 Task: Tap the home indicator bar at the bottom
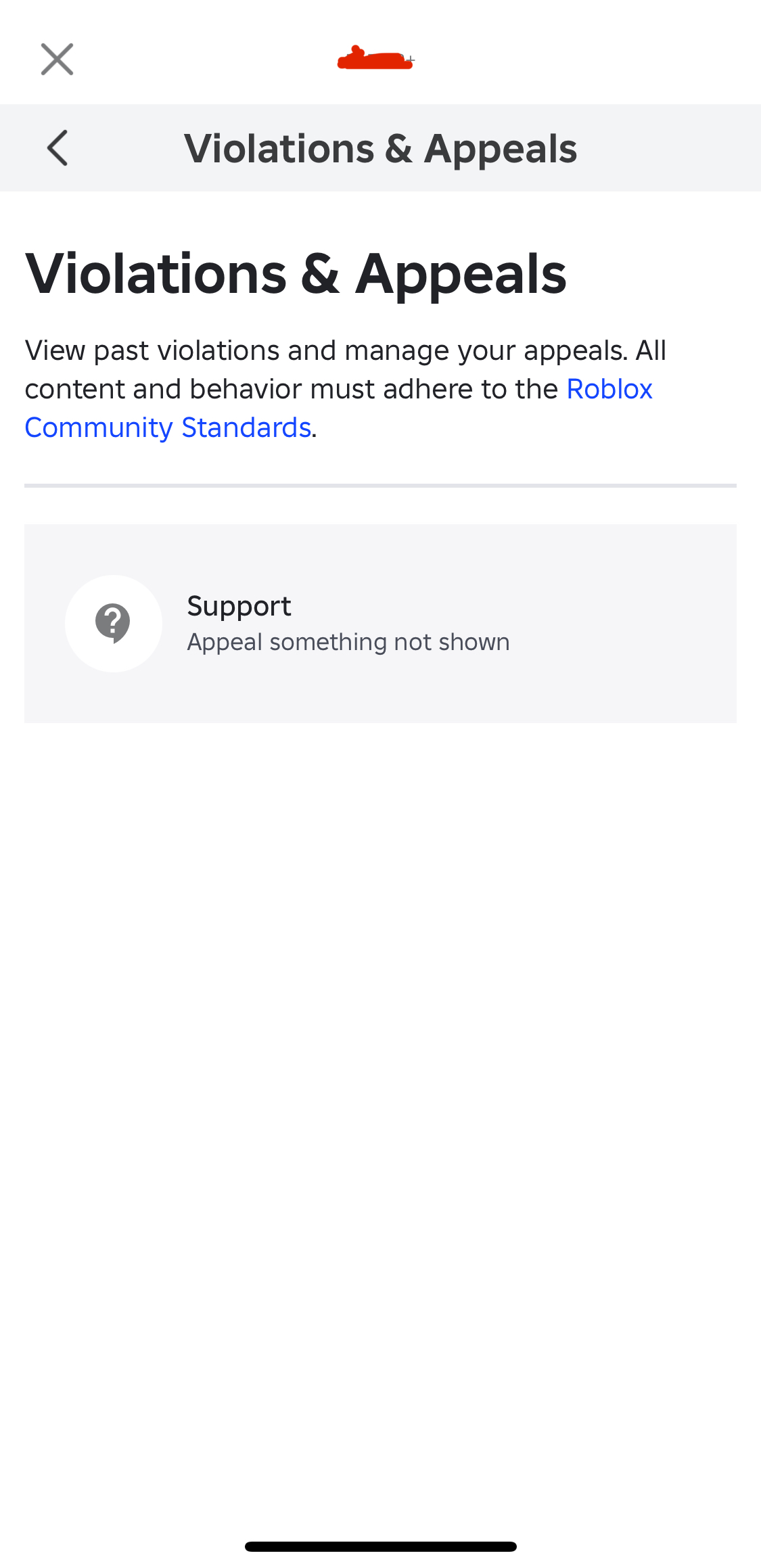click(x=380, y=1546)
